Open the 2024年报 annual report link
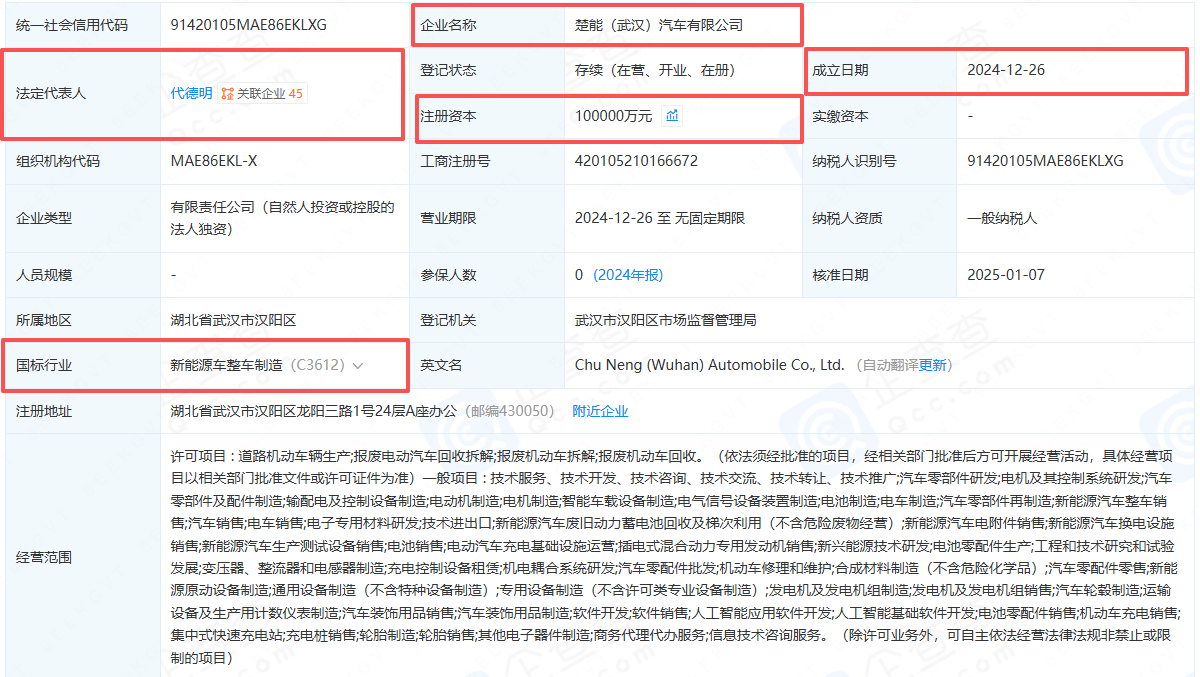Image resolution: width=1200 pixels, height=677 pixels. 628,275
